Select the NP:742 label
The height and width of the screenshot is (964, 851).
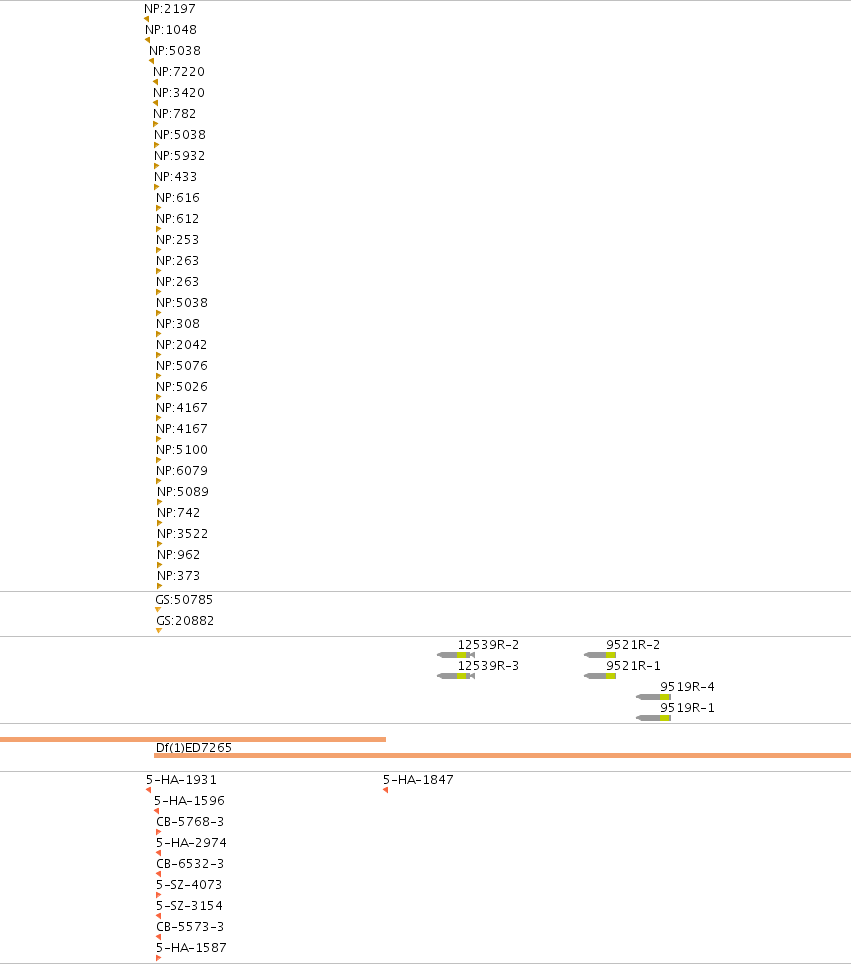[178, 512]
